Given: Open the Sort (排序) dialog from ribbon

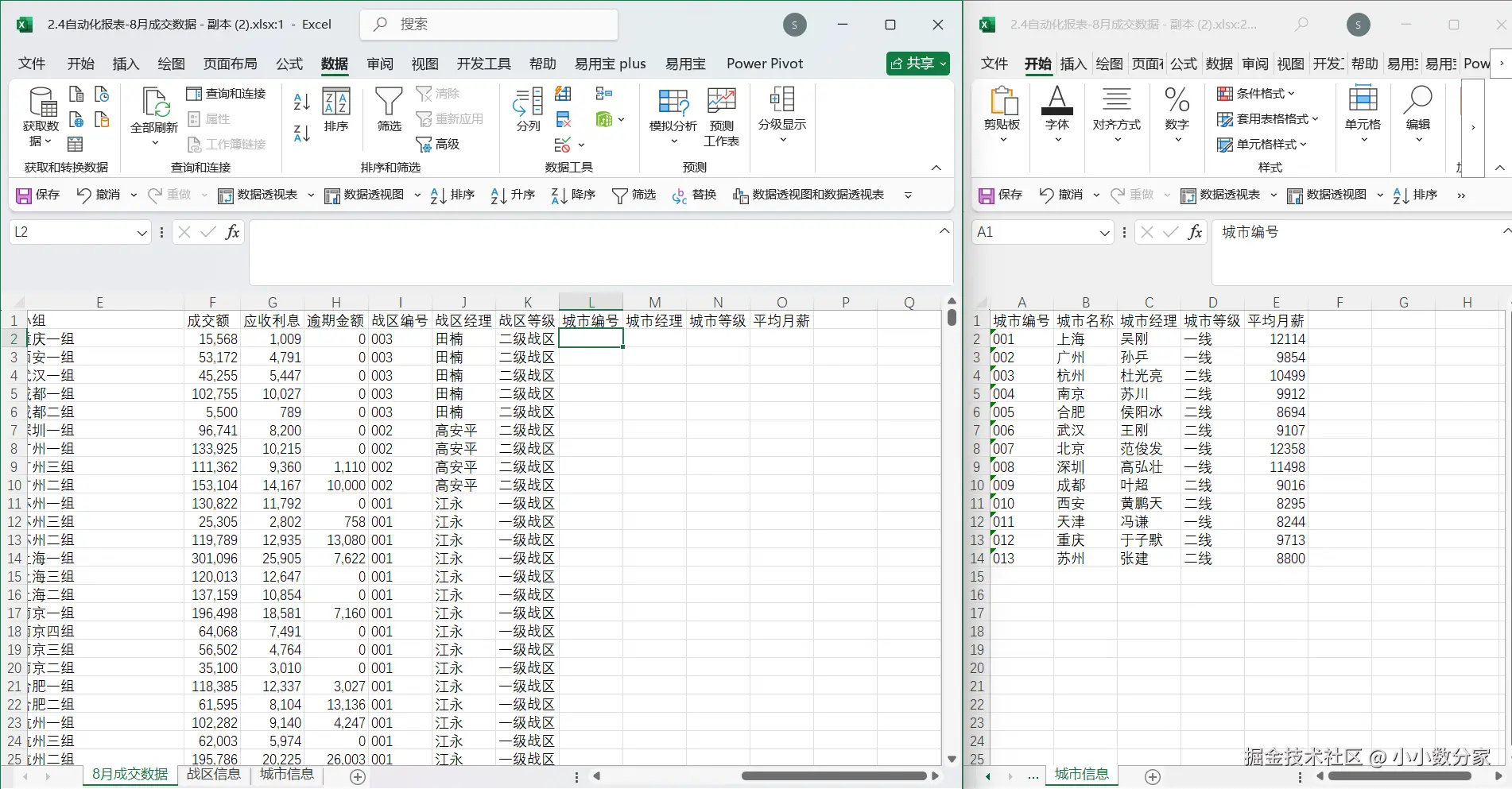Looking at the screenshot, I should 336,110.
